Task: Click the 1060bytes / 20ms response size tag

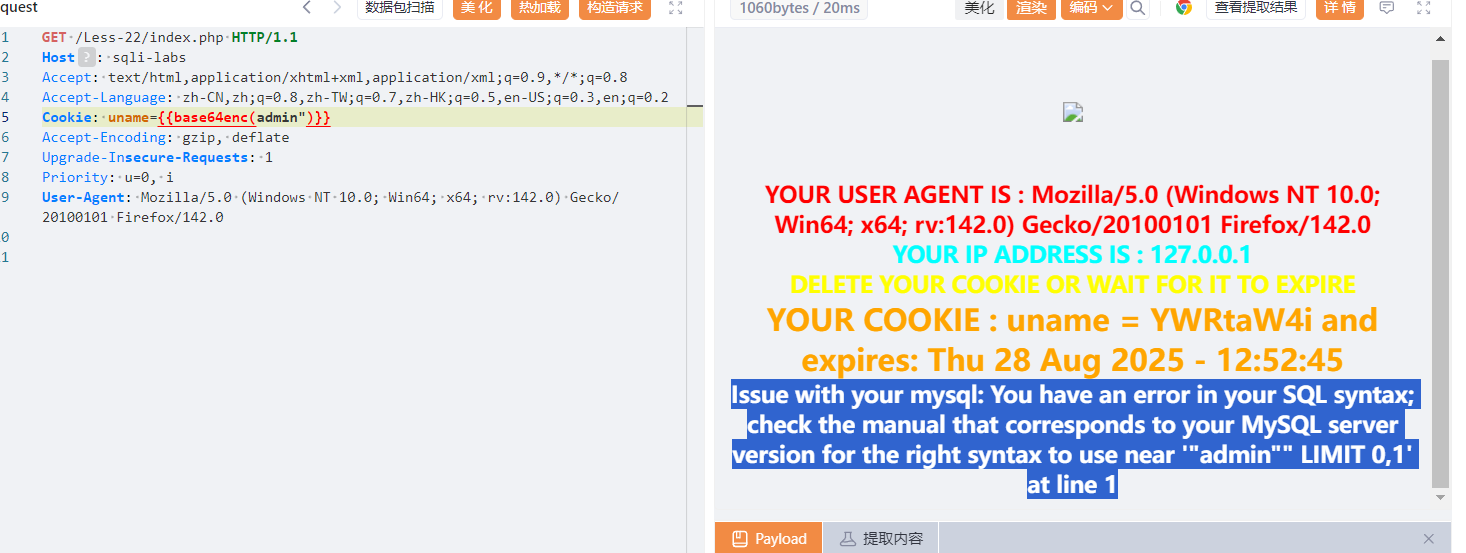Action: 799,8
